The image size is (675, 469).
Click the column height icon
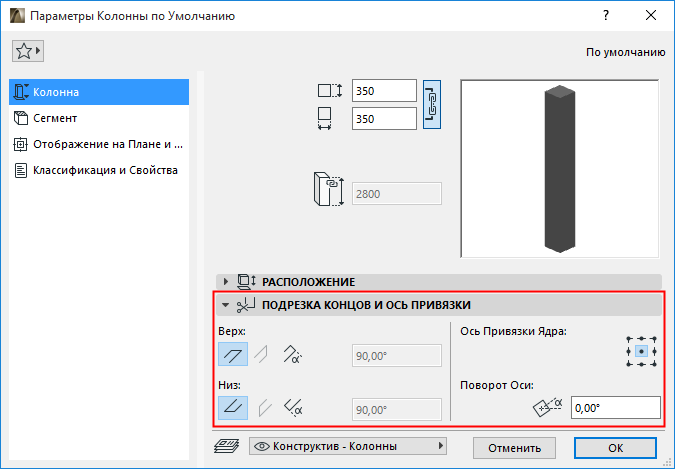pyautogui.click(x=329, y=189)
